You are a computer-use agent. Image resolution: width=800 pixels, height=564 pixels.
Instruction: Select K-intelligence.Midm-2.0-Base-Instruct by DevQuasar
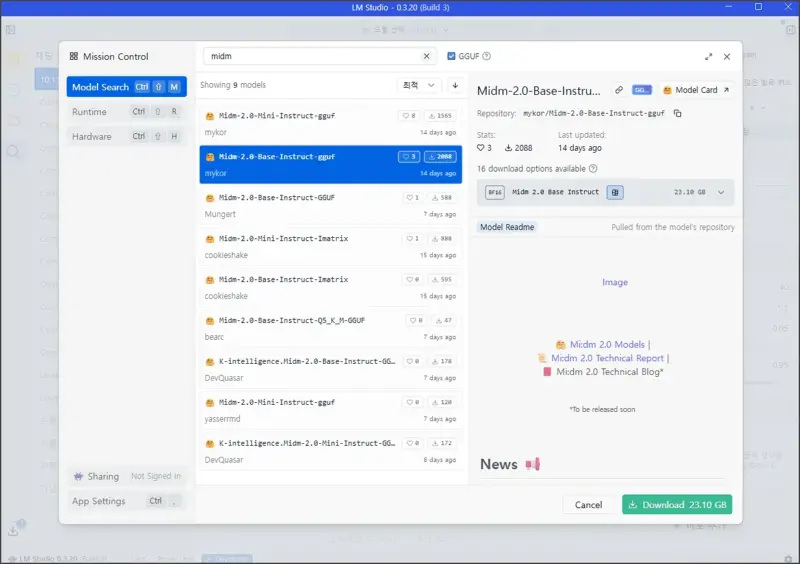[331, 370]
